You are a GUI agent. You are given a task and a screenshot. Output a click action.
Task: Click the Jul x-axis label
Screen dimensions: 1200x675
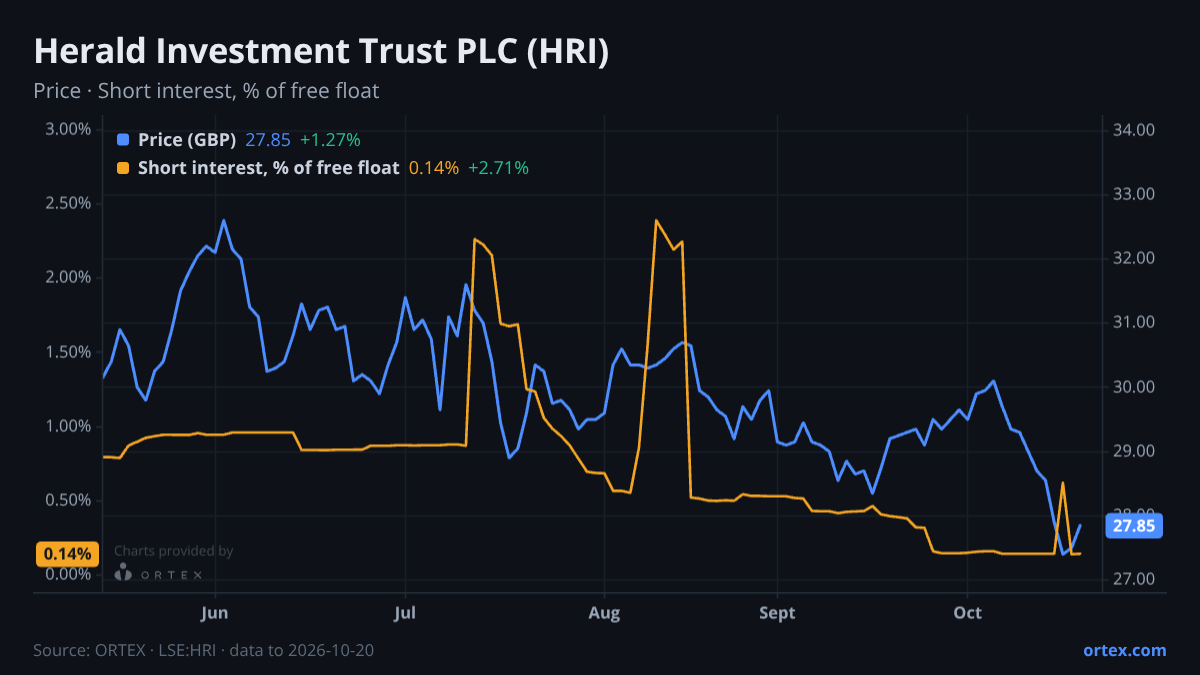(405, 613)
